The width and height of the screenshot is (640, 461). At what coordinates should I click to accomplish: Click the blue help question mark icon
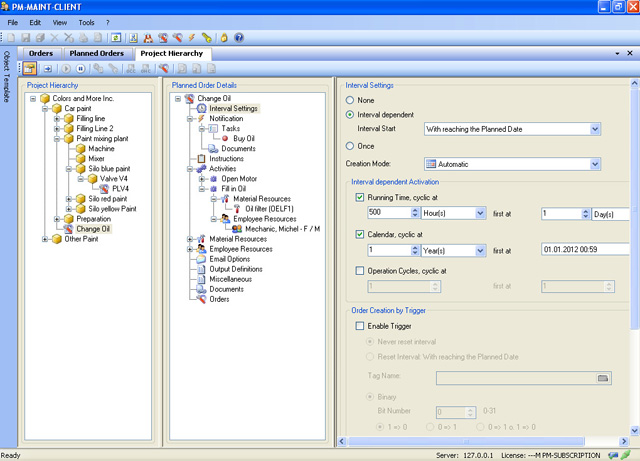(x=239, y=38)
